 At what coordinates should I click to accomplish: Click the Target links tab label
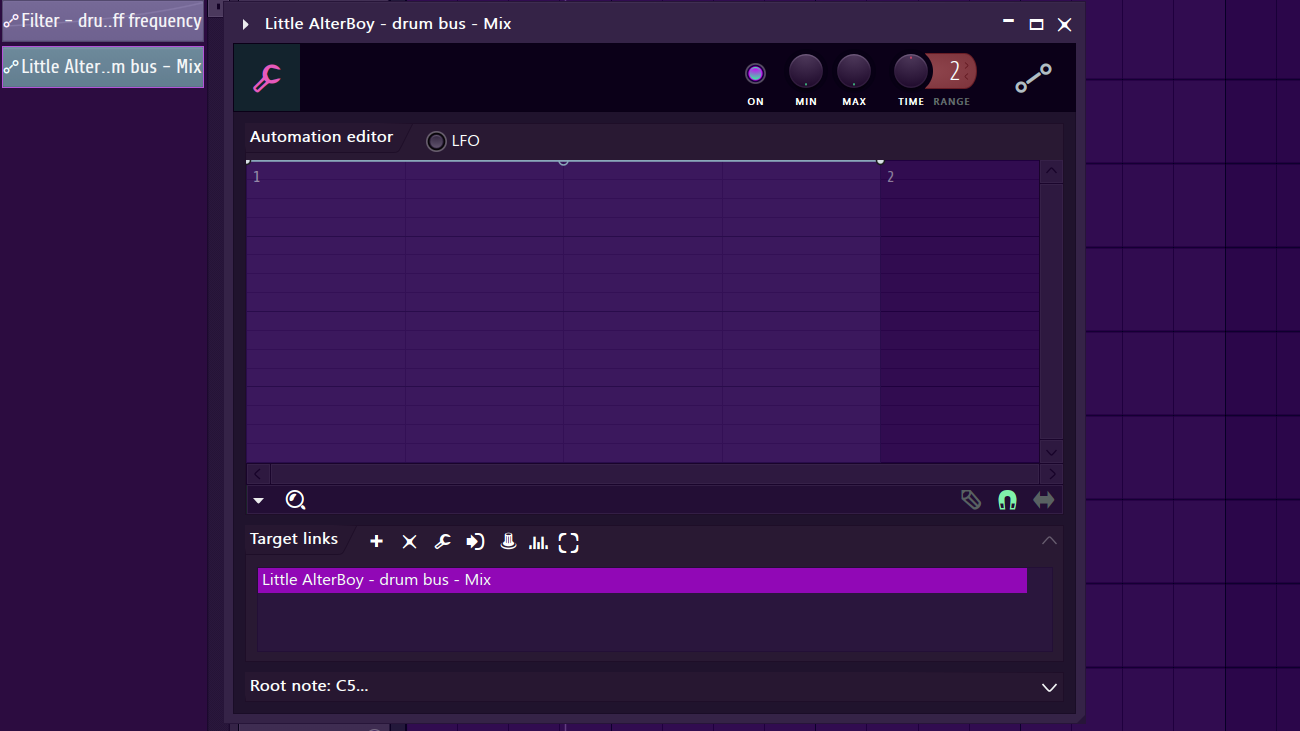(294, 539)
